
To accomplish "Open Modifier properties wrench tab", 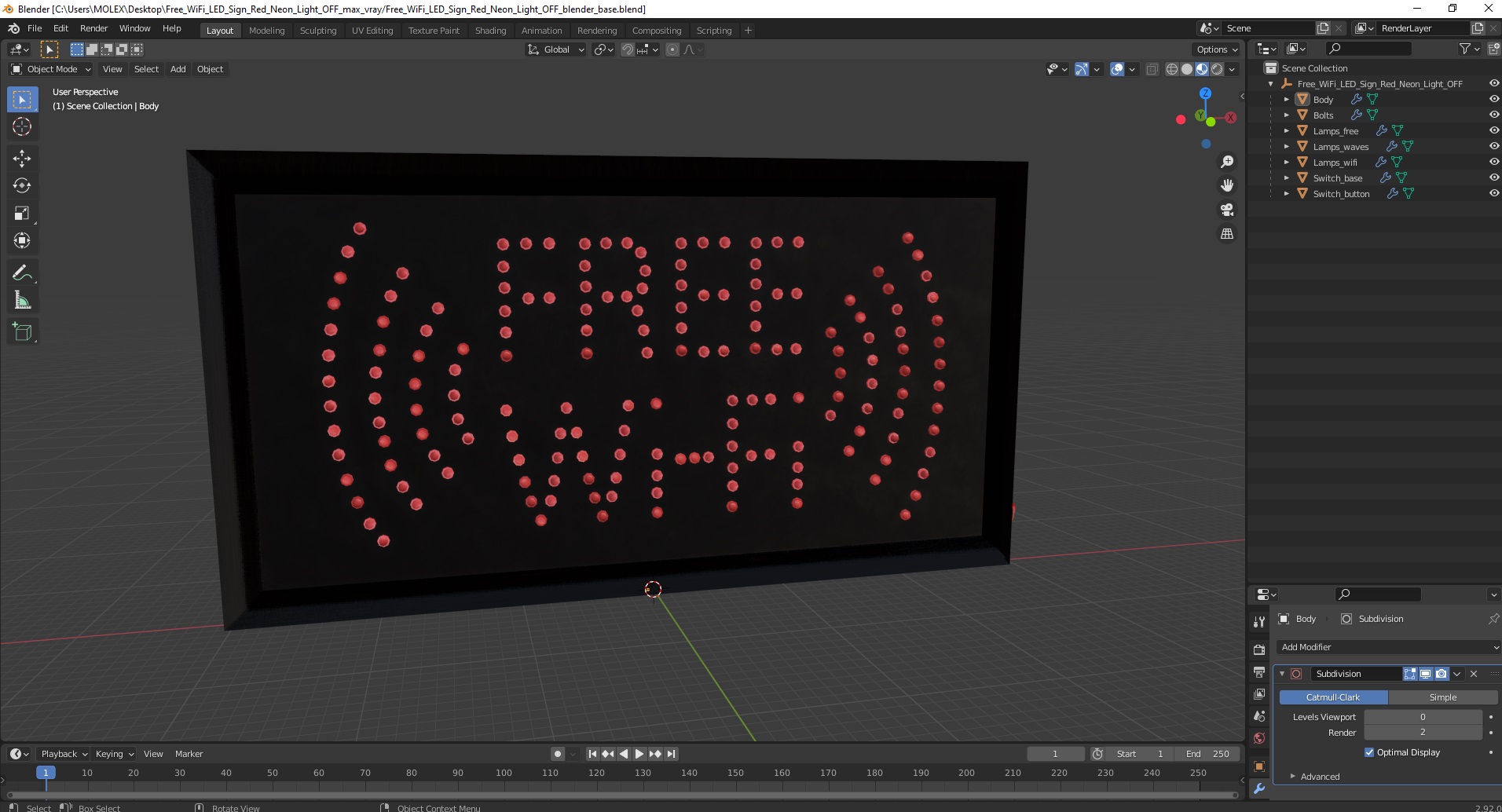I will point(1259,788).
